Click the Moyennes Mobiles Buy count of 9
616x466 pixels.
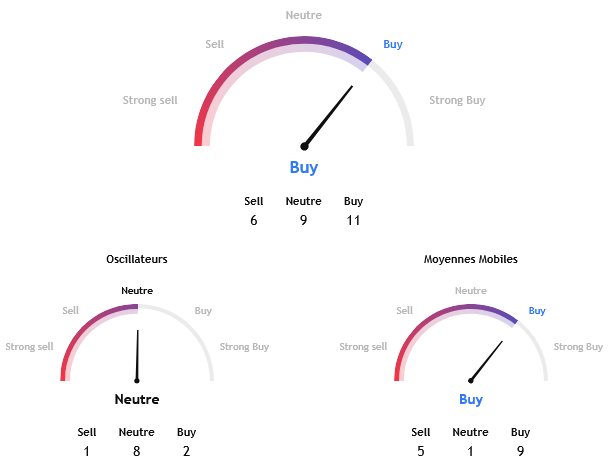click(521, 452)
